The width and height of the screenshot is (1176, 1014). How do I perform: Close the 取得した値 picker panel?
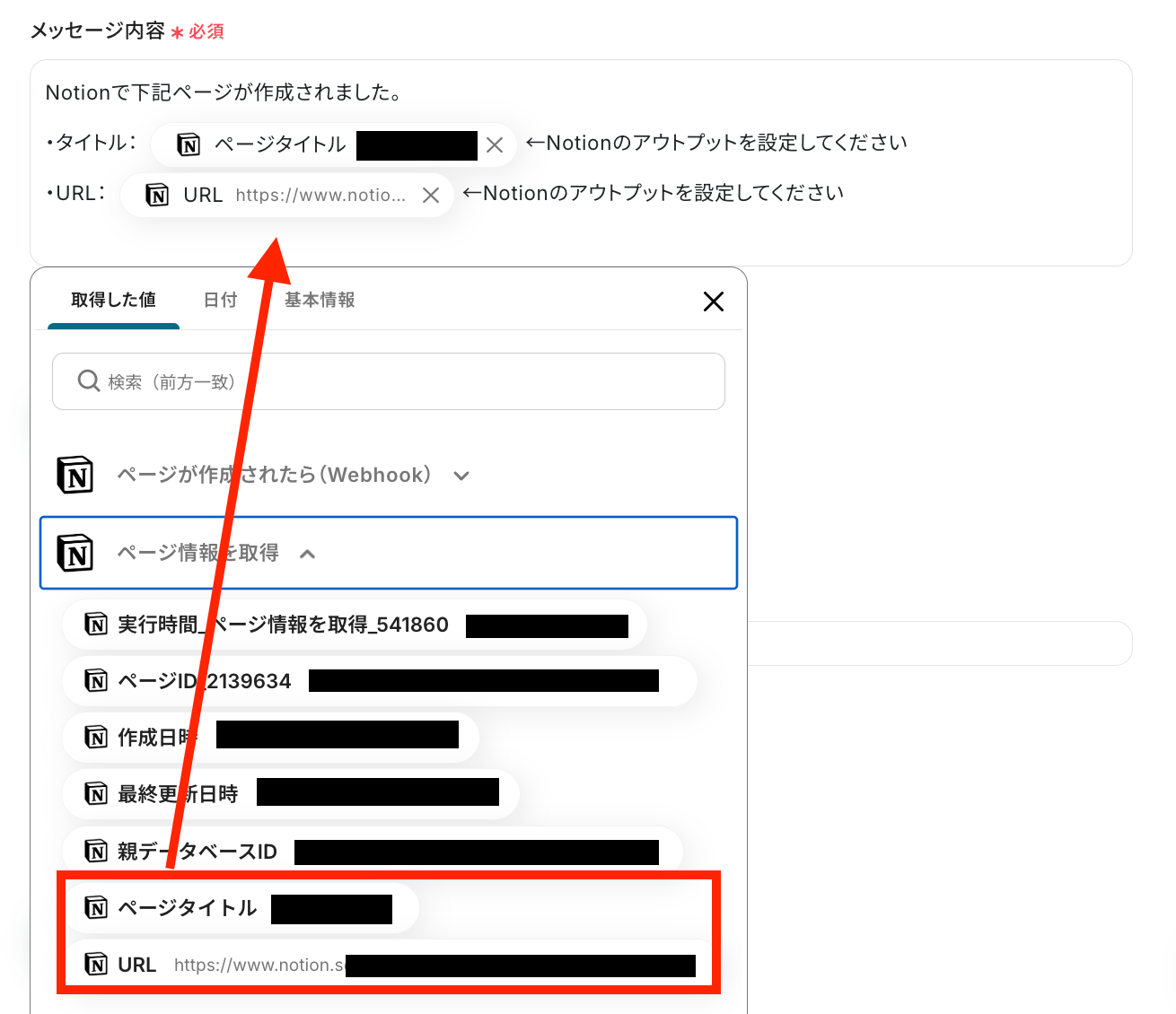pos(714,302)
